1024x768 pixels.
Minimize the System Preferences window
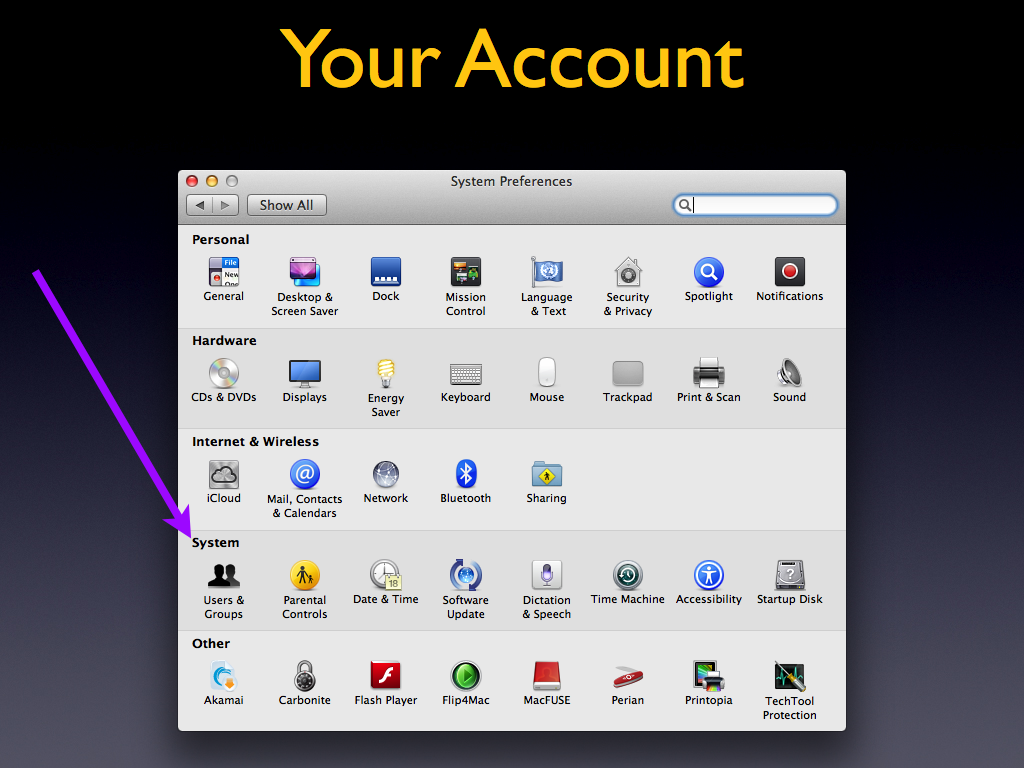[212, 181]
